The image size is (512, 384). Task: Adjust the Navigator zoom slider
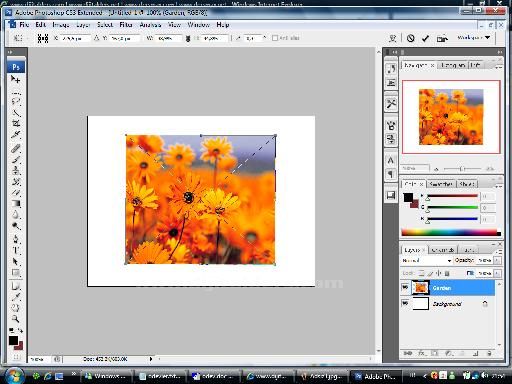click(x=461, y=169)
